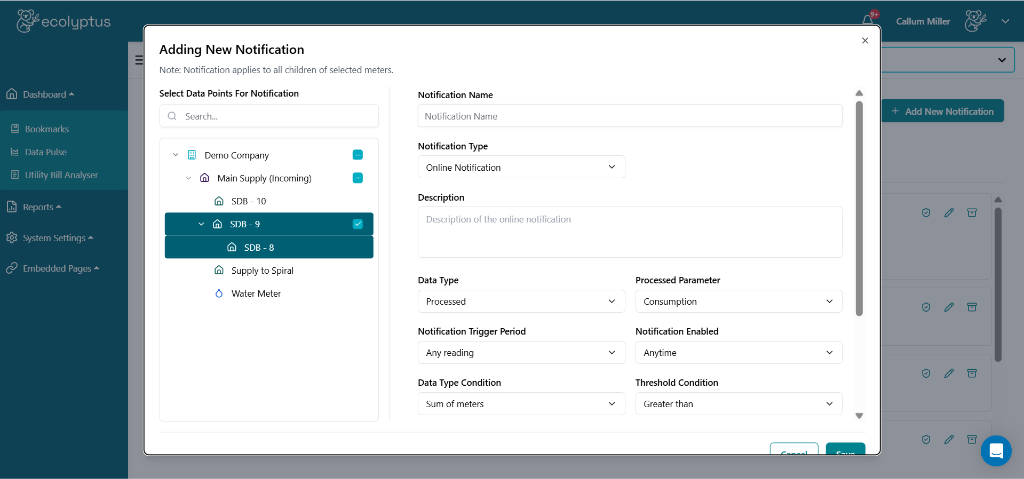
Task: Click the Notification Name input field
Action: (x=630, y=116)
